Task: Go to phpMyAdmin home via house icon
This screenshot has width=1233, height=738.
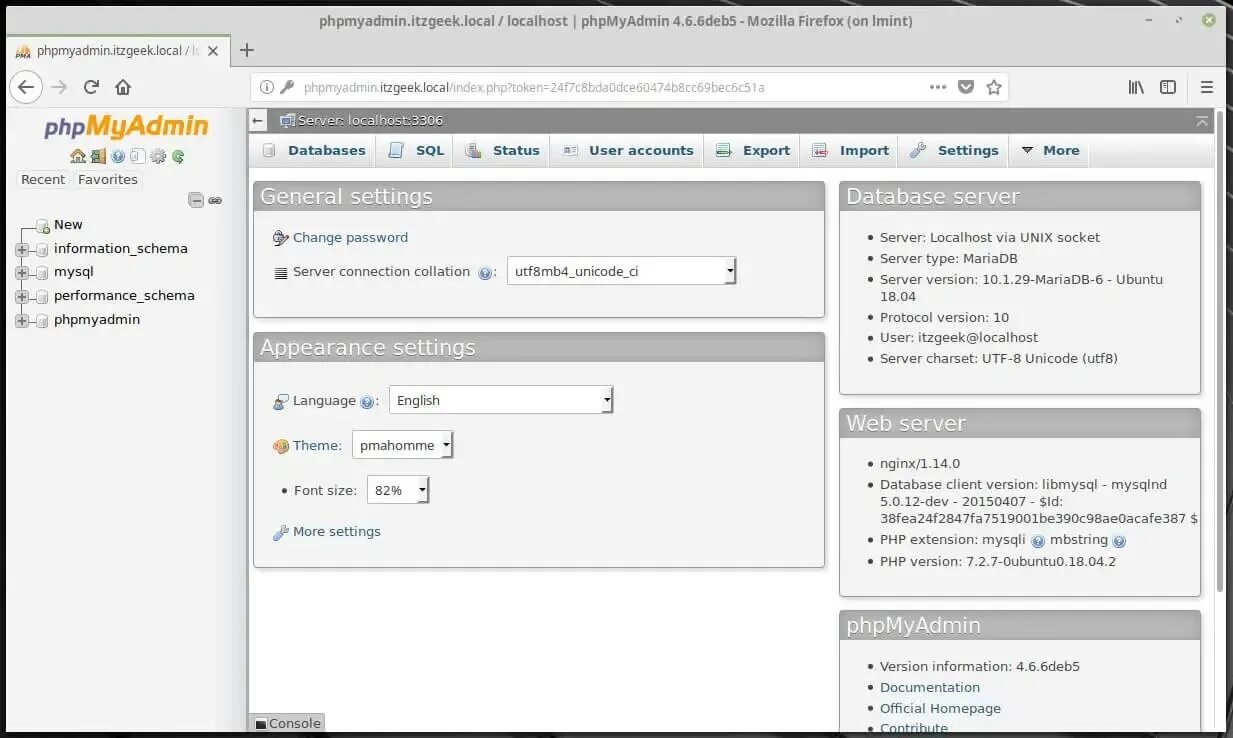Action: click(77, 156)
